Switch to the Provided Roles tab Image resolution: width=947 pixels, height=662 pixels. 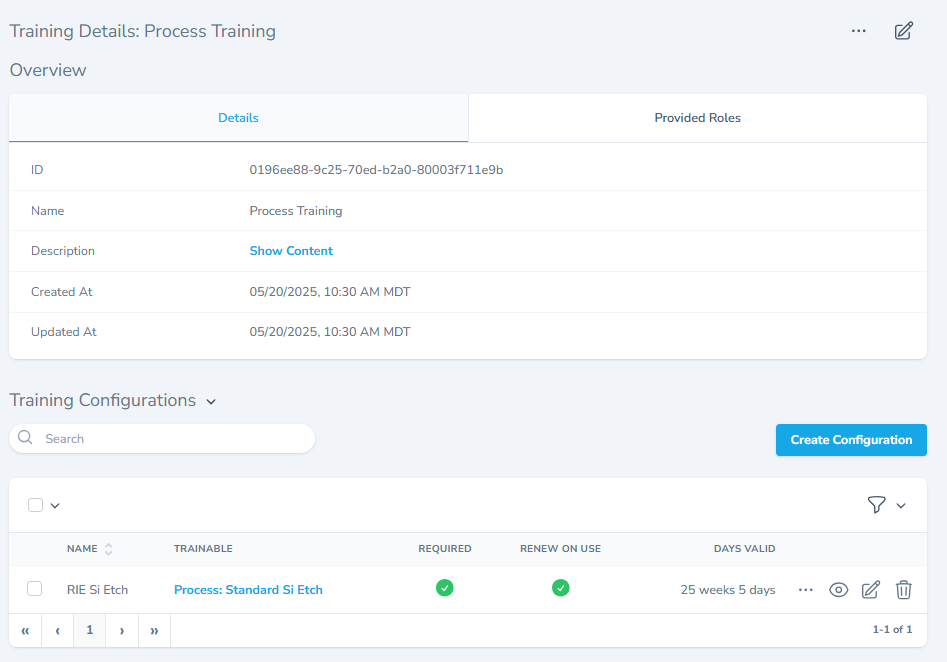[x=697, y=118]
